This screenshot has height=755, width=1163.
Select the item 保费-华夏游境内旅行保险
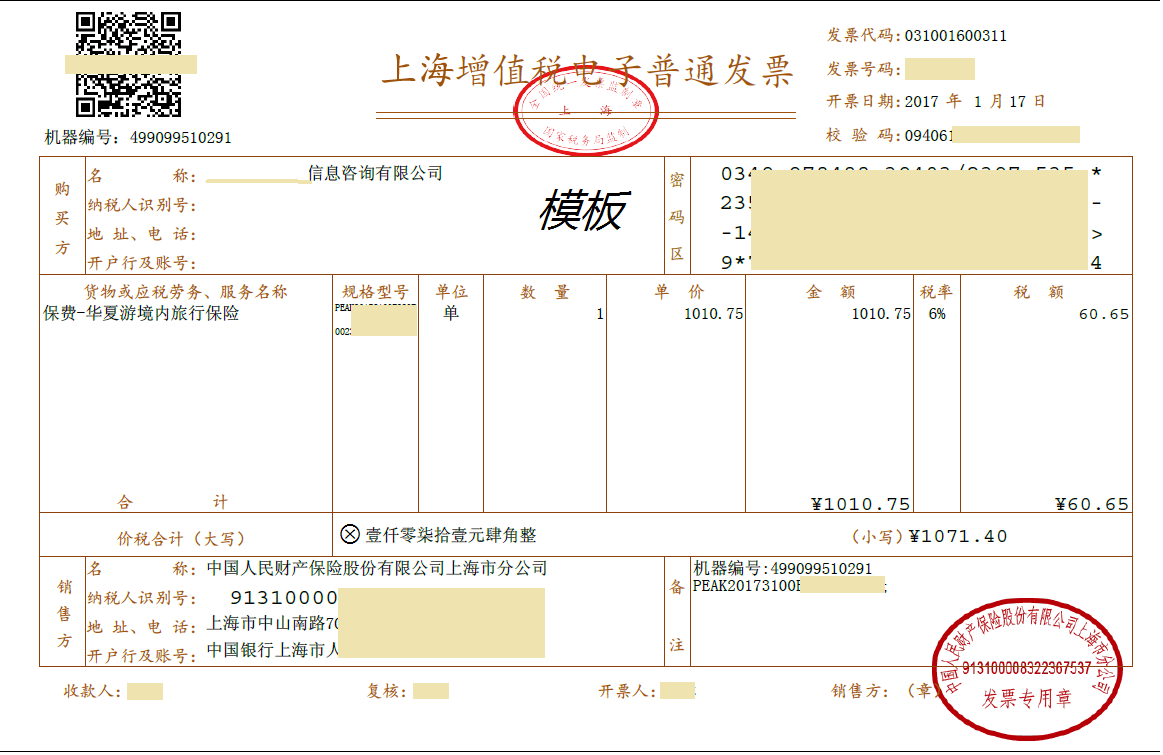point(141,313)
